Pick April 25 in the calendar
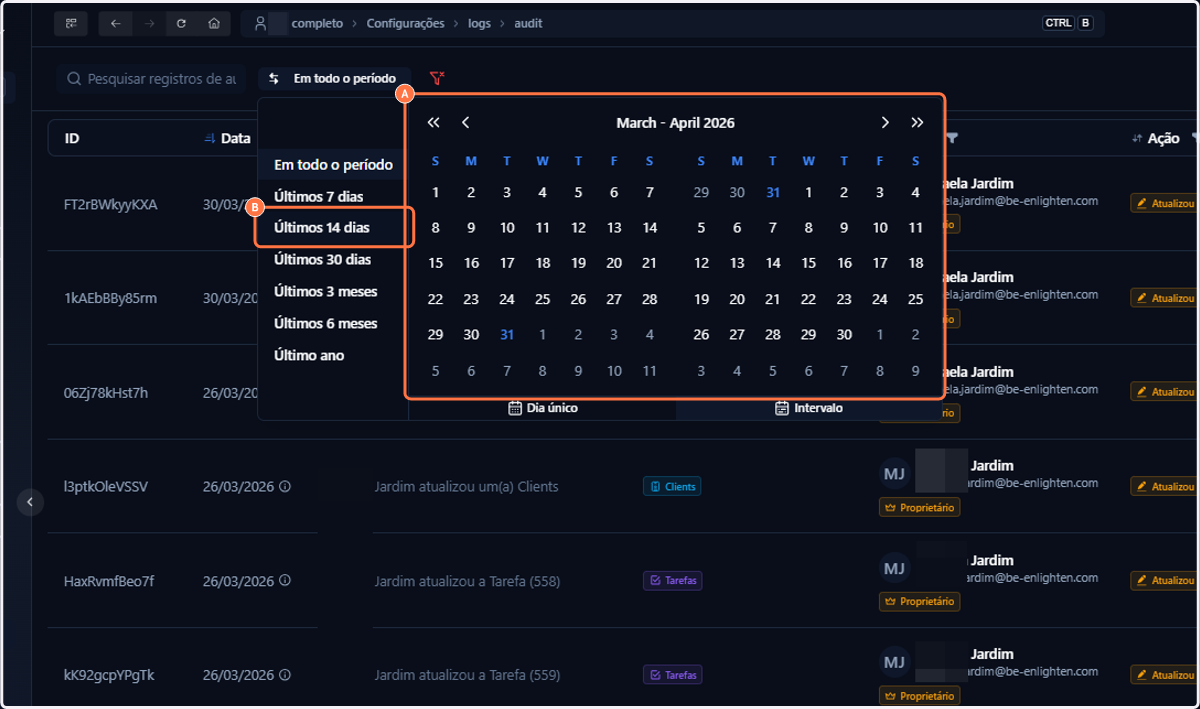The width and height of the screenshot is (1200, 709). [916, 300]
